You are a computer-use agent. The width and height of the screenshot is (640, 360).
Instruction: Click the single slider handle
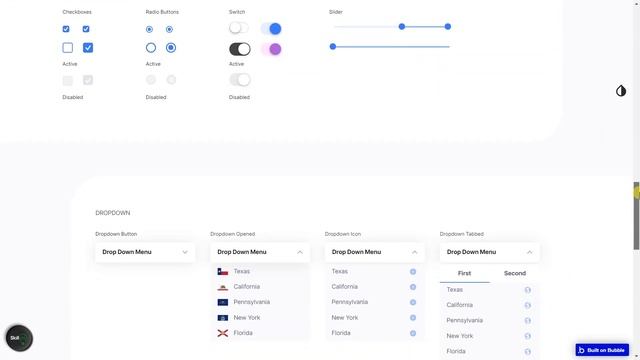[333, 47]
